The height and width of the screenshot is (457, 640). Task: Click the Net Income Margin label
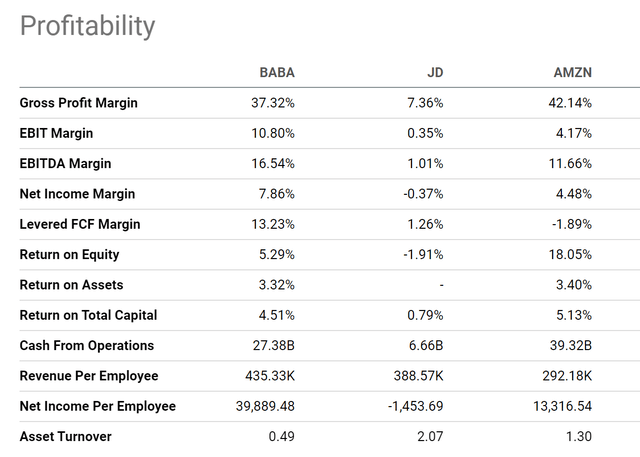click(78, 194)
